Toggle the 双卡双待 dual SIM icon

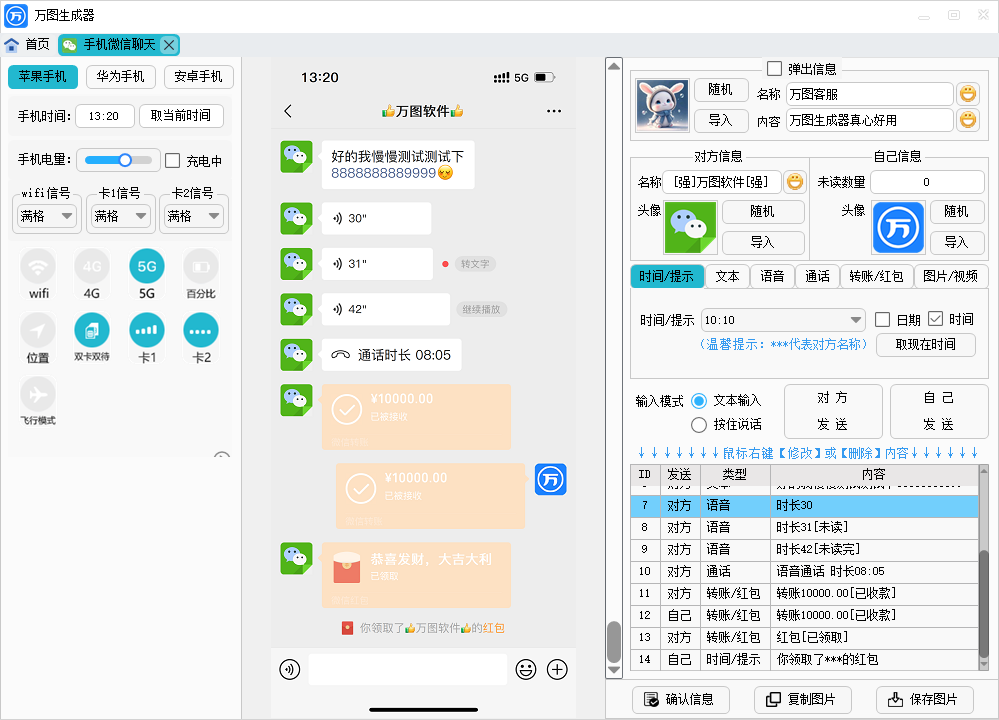92,331
